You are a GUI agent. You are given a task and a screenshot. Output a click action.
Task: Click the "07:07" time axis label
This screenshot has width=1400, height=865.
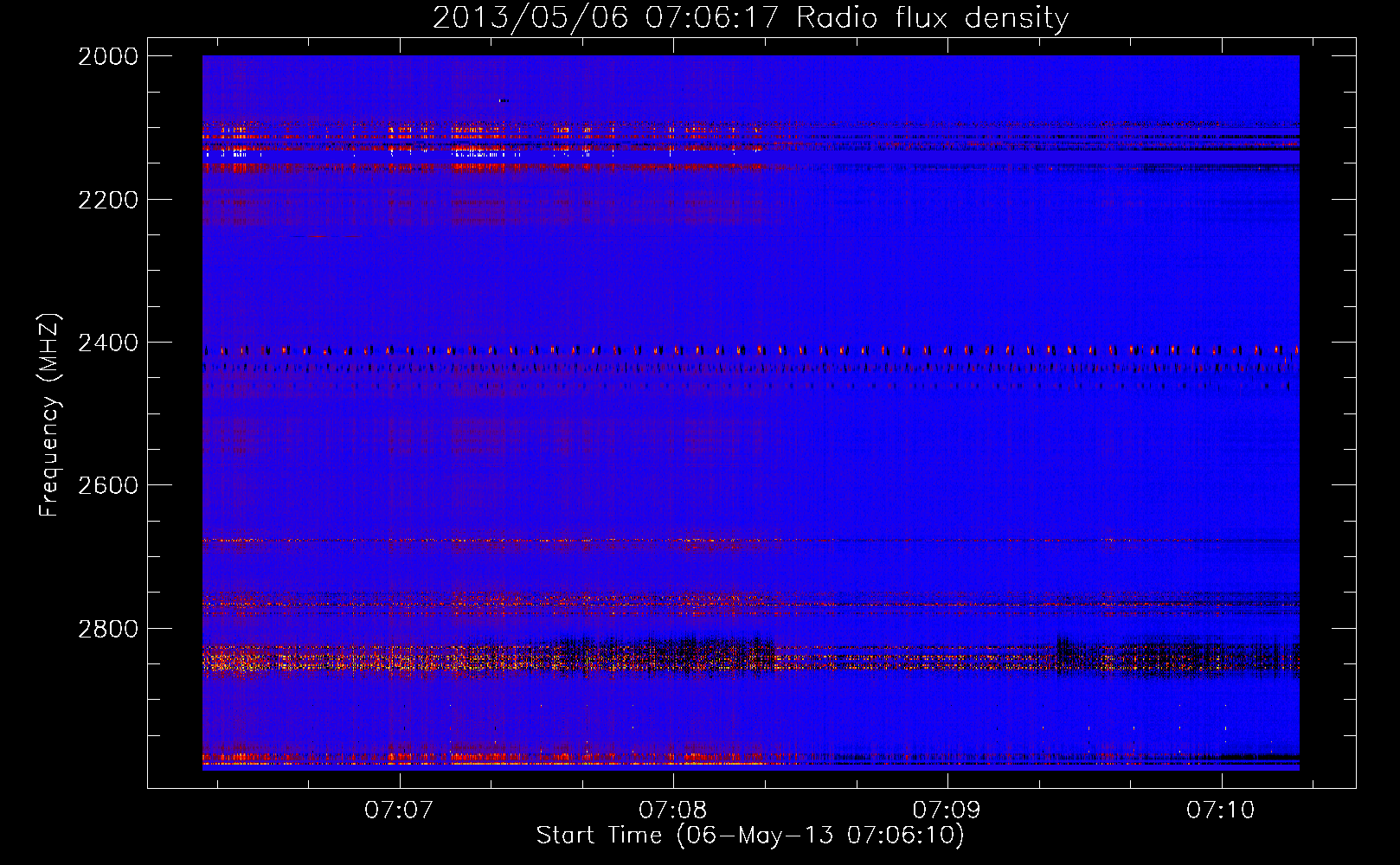[x=398, y=810]
